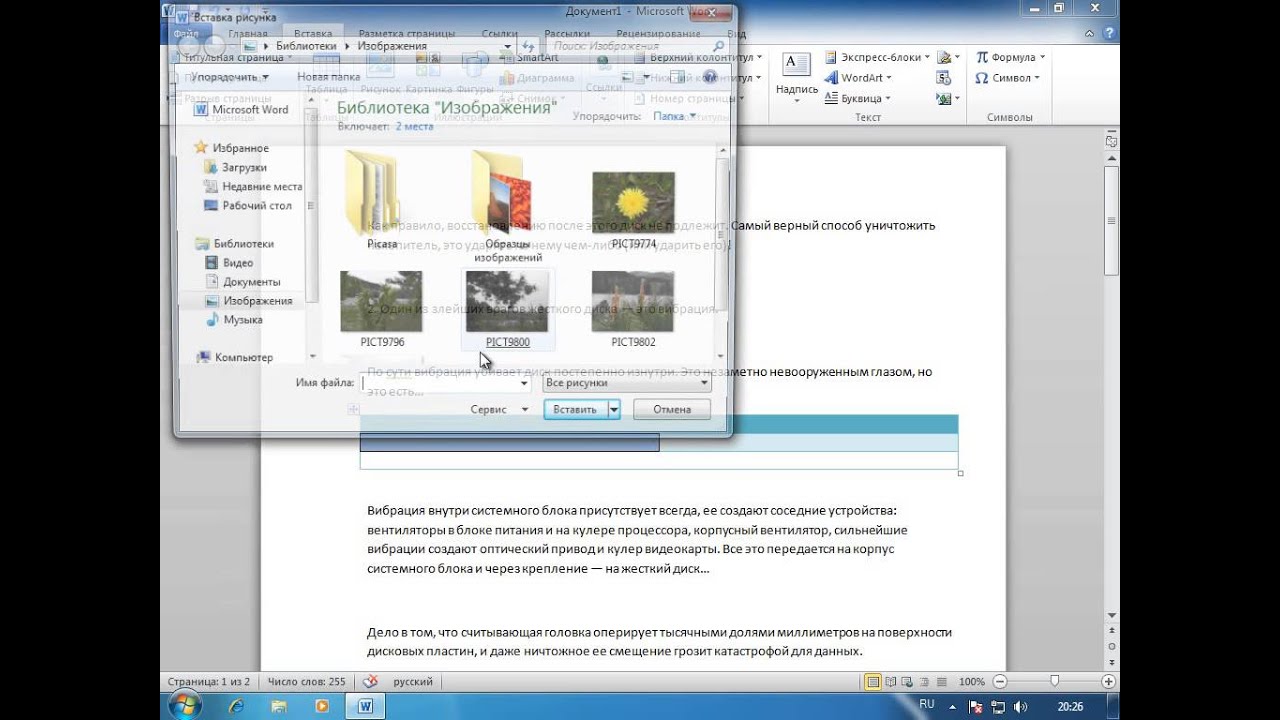Click the date and time icon in ribbon
The image size is (1280, 720).
tap(943, 77)
